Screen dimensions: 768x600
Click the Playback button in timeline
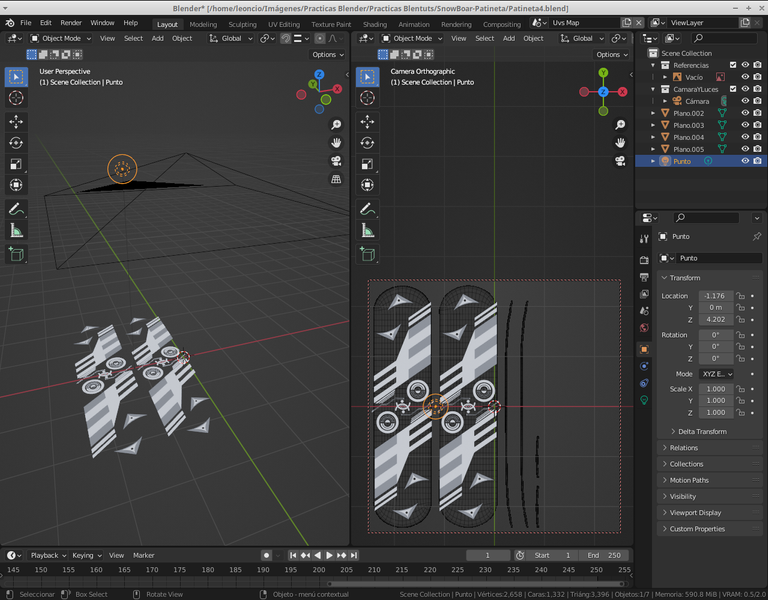pyautogui.click(x=47, y=555)
